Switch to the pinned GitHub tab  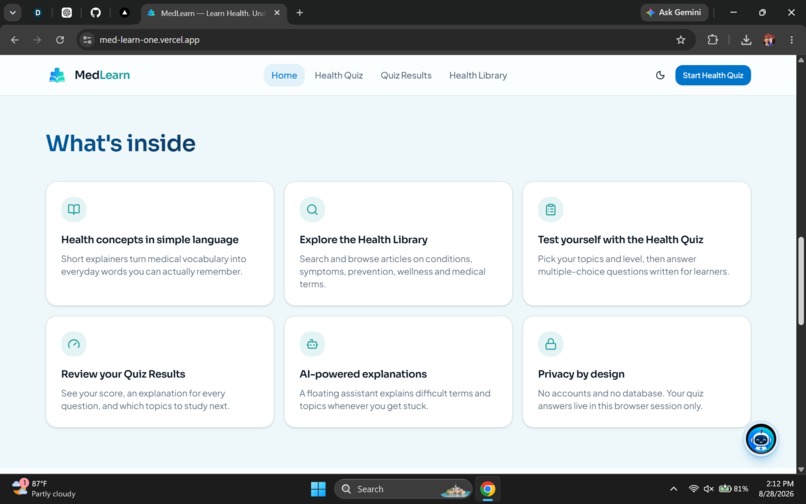pyautogui.click(x=96, y=13)
